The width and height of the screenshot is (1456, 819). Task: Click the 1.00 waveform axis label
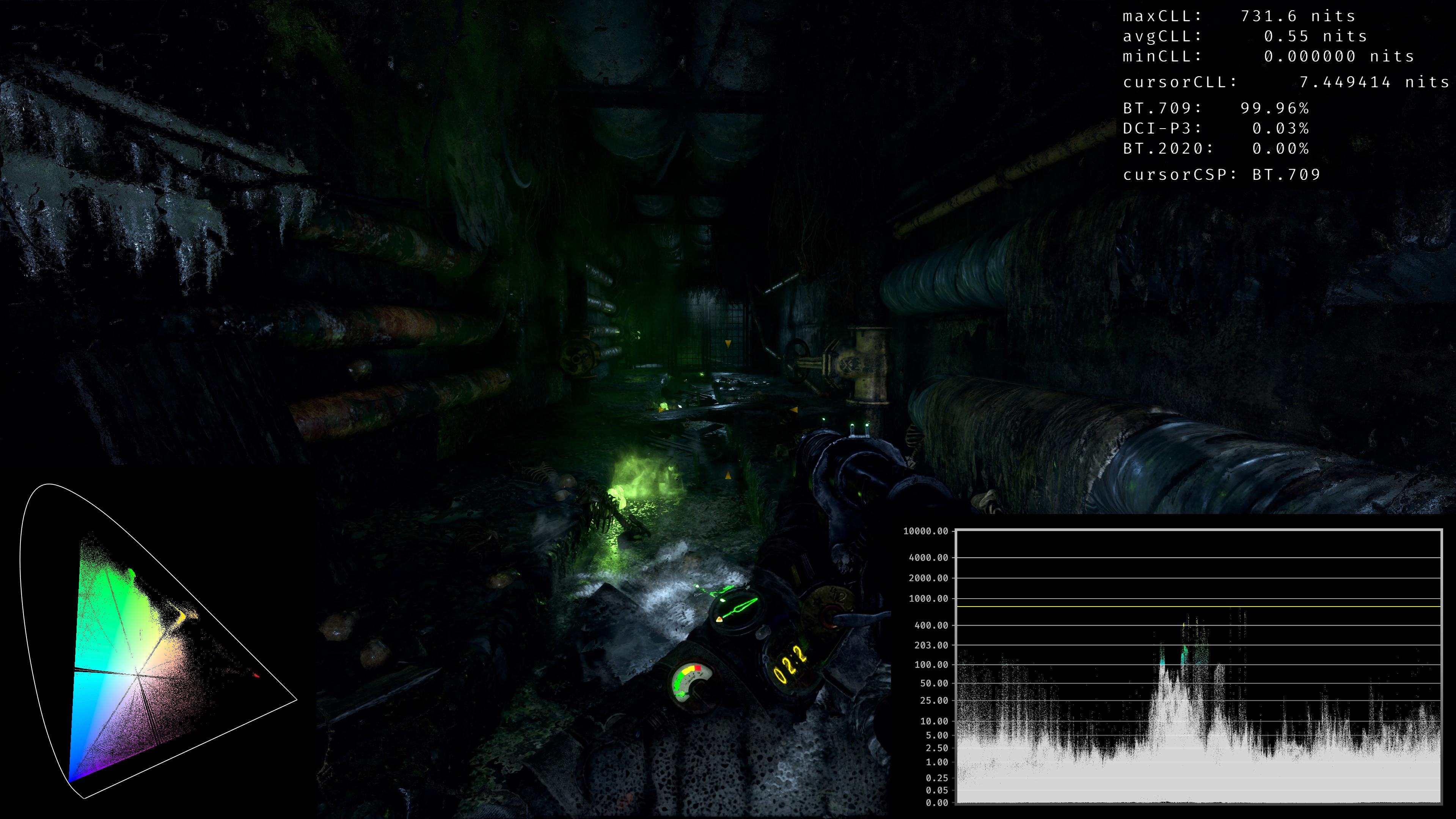point(936,762)
